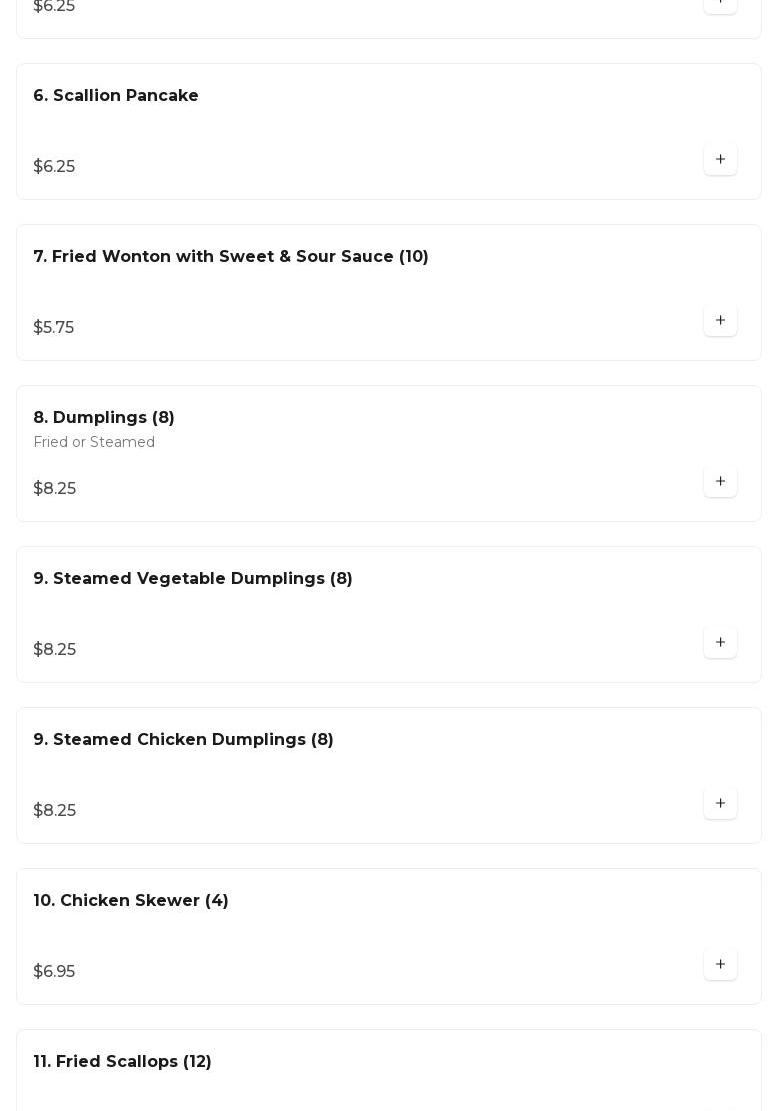This screenshot has height=1111, width=778.
Task: Add Fried Wonton with Sweet & Sour Sauce
Action: point(720,320)
